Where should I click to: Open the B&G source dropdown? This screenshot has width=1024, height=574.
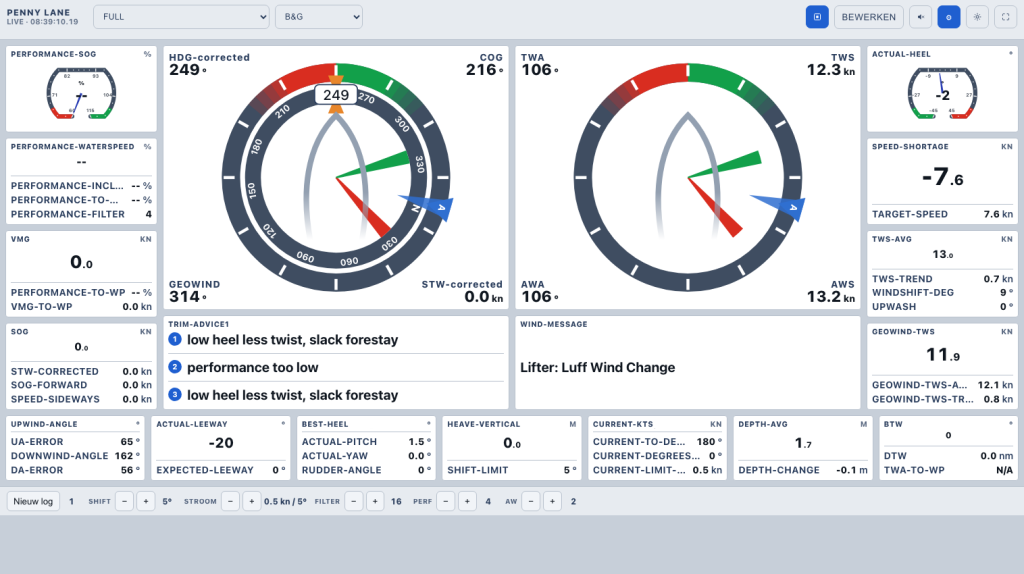coord(319,17)
